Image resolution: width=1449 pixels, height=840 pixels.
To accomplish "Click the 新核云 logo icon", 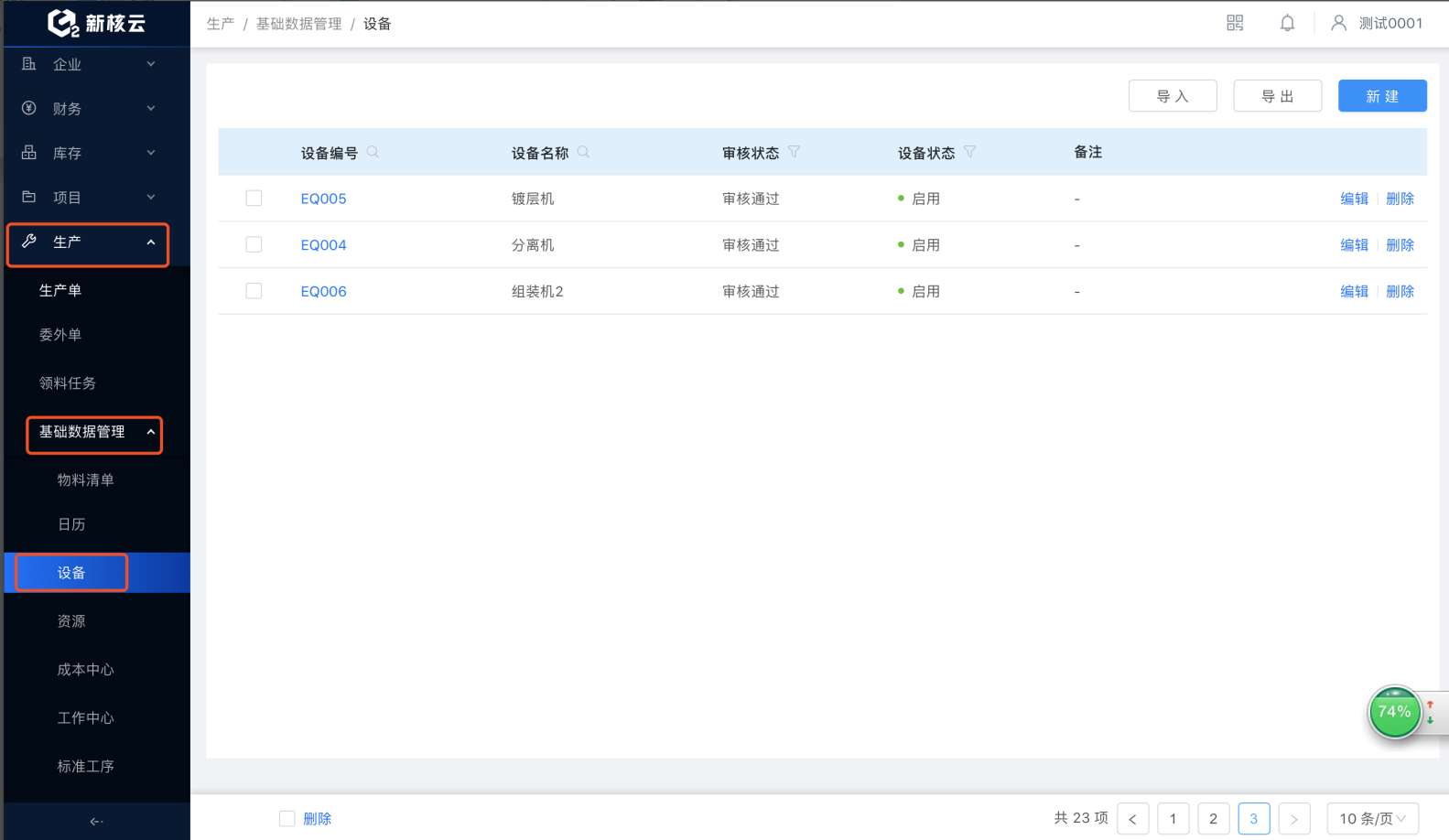I will [63, 23].
